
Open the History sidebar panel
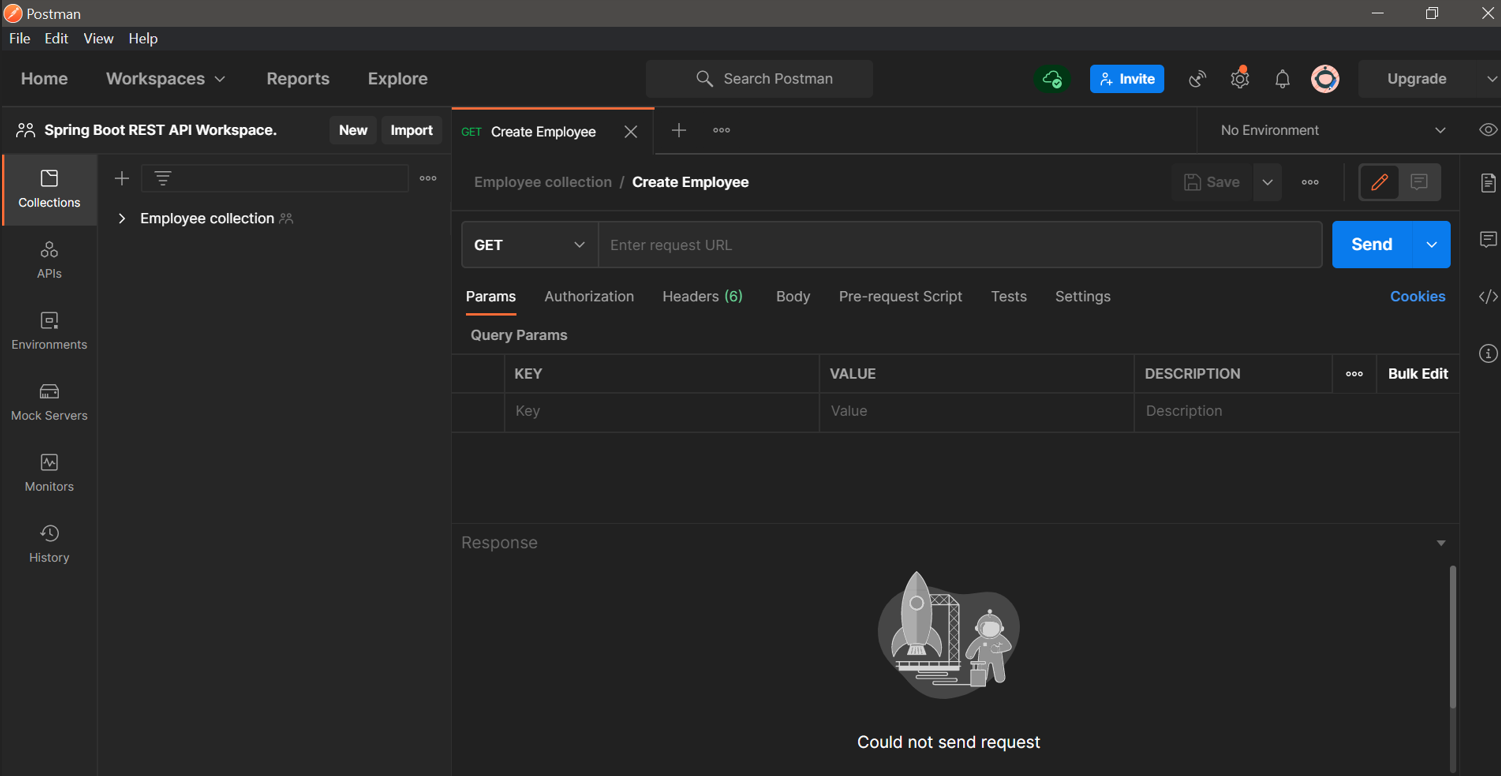[49, 544]
